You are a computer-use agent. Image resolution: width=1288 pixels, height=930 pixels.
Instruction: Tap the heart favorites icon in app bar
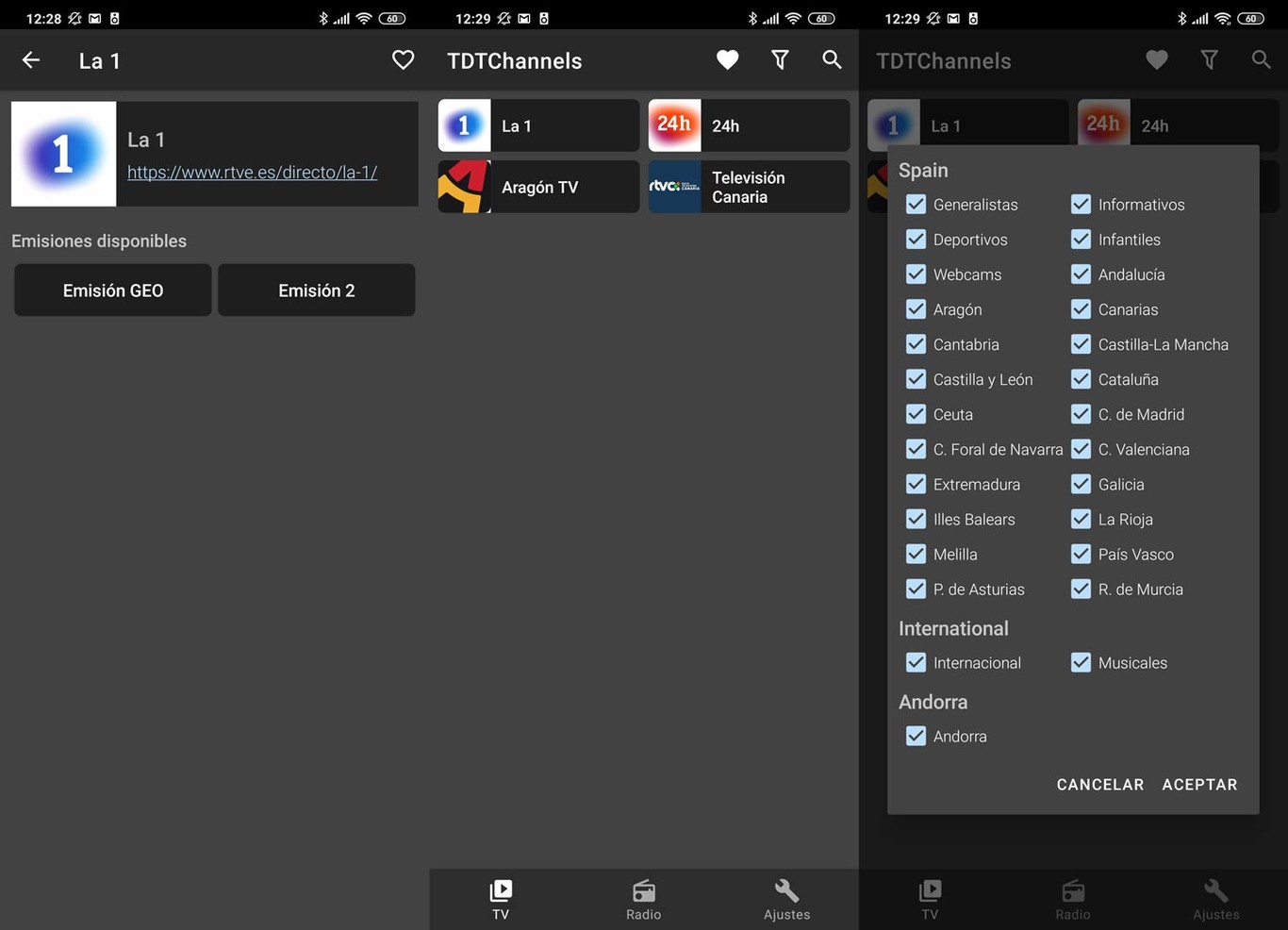[x=727, y=59]
